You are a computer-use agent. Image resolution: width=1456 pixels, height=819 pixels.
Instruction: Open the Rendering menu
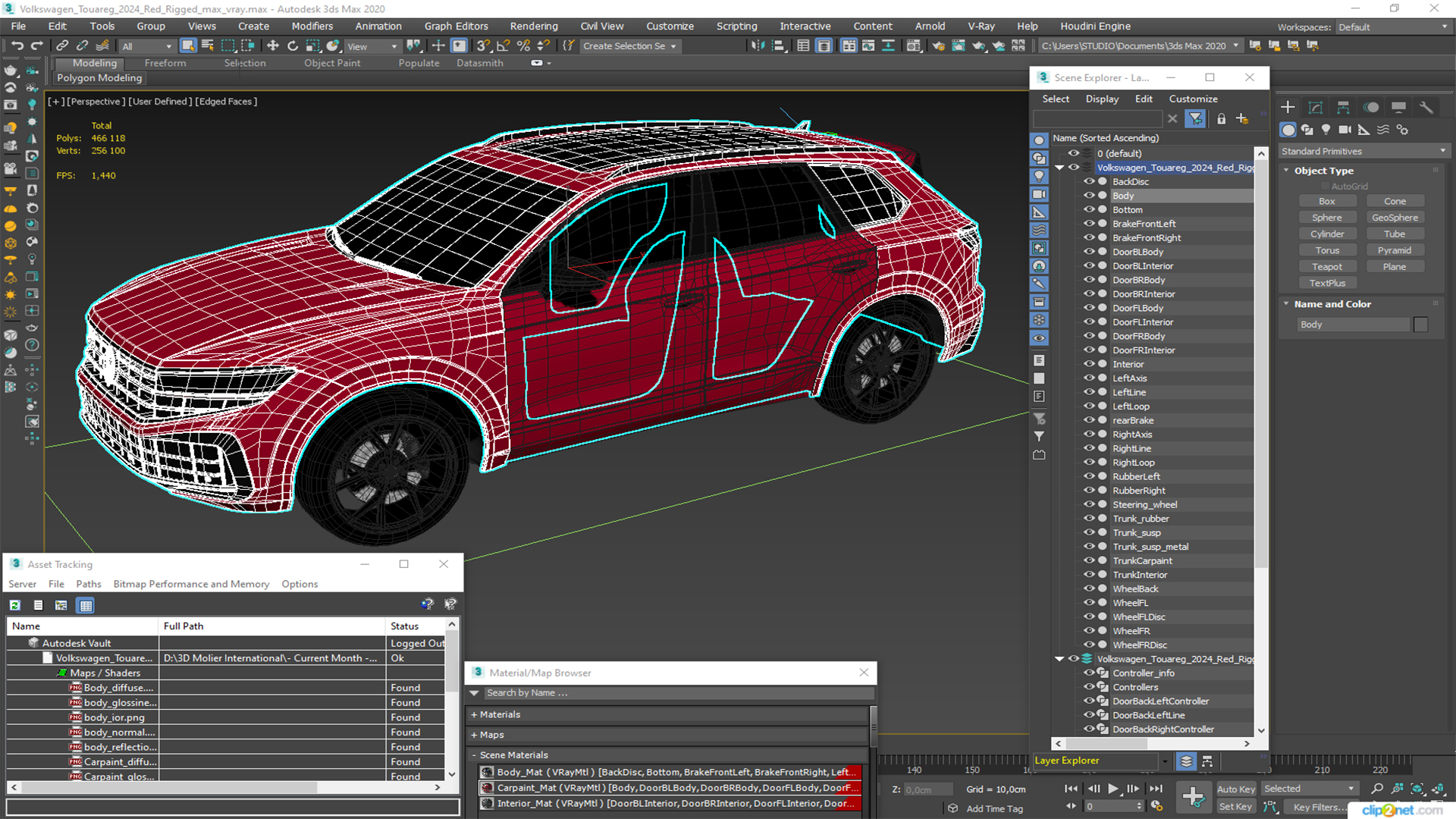[x=533, y=26]
